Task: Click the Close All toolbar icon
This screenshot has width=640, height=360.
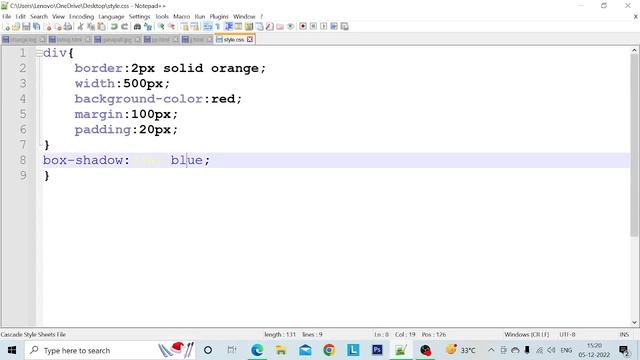Action: coord(58,27)
